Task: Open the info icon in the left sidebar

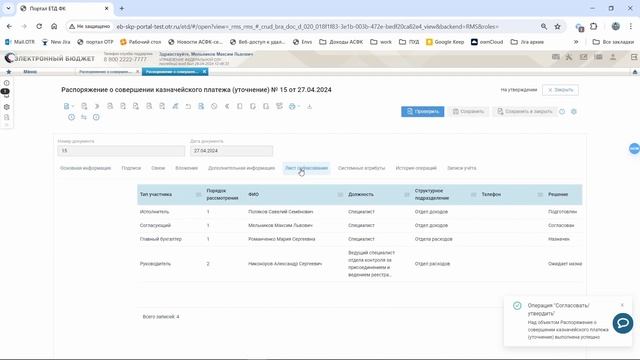Action: (x=7, y=83)
